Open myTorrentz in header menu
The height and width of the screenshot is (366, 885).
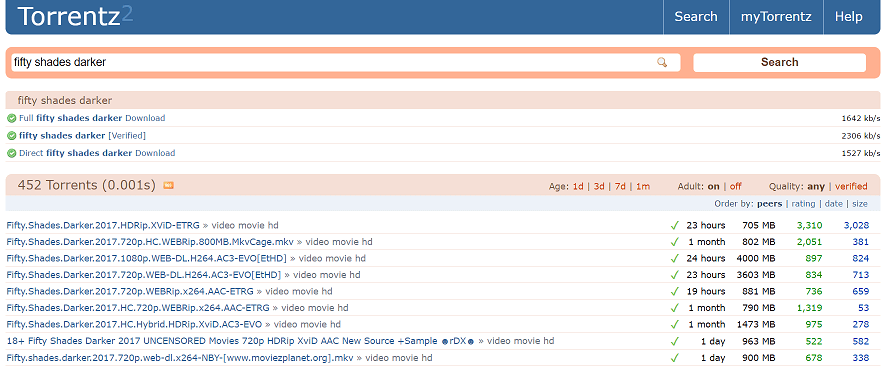pyautogui.click(x=776, y=17)
